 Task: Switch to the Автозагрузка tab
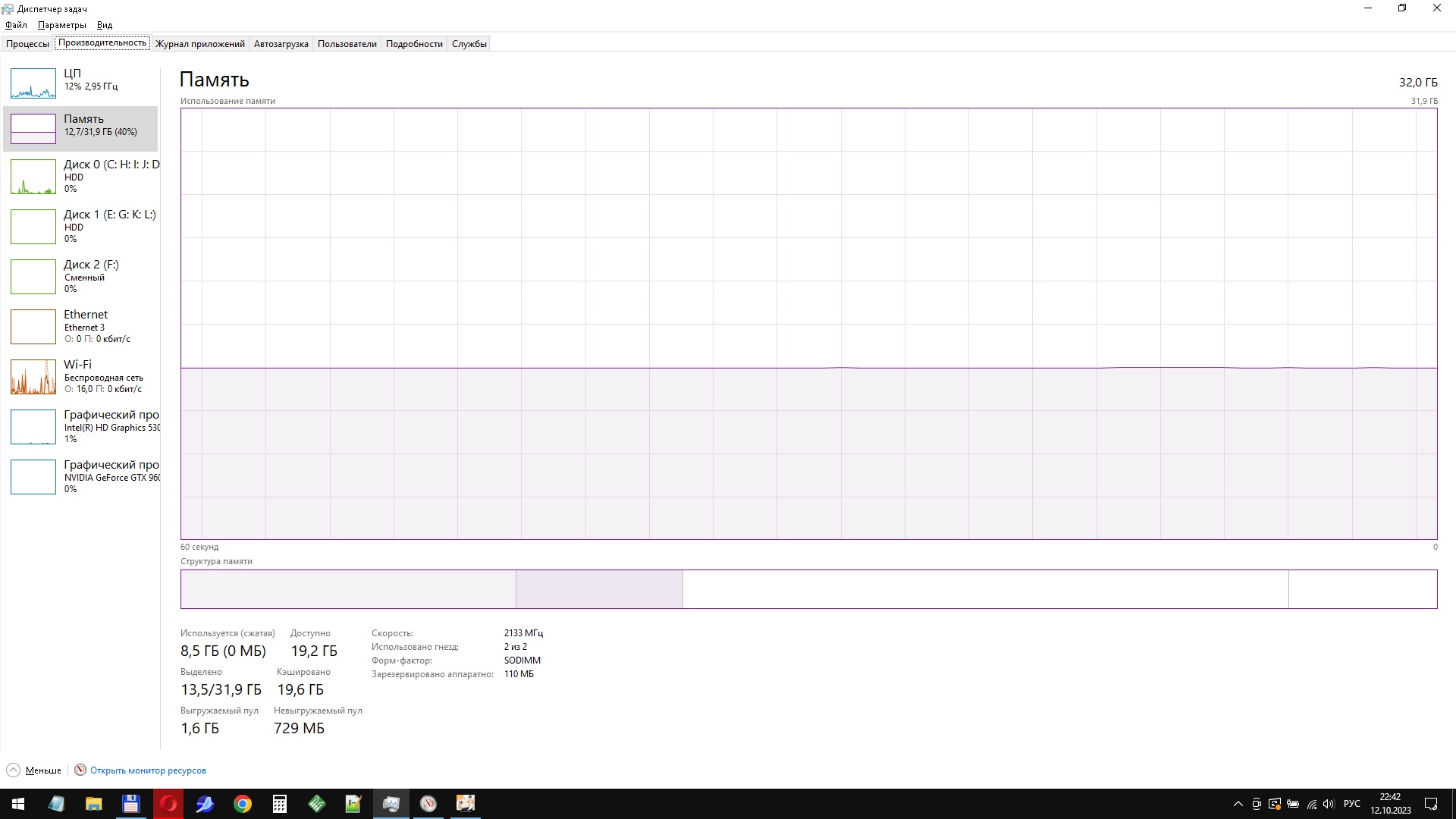(x=281, y=44)
